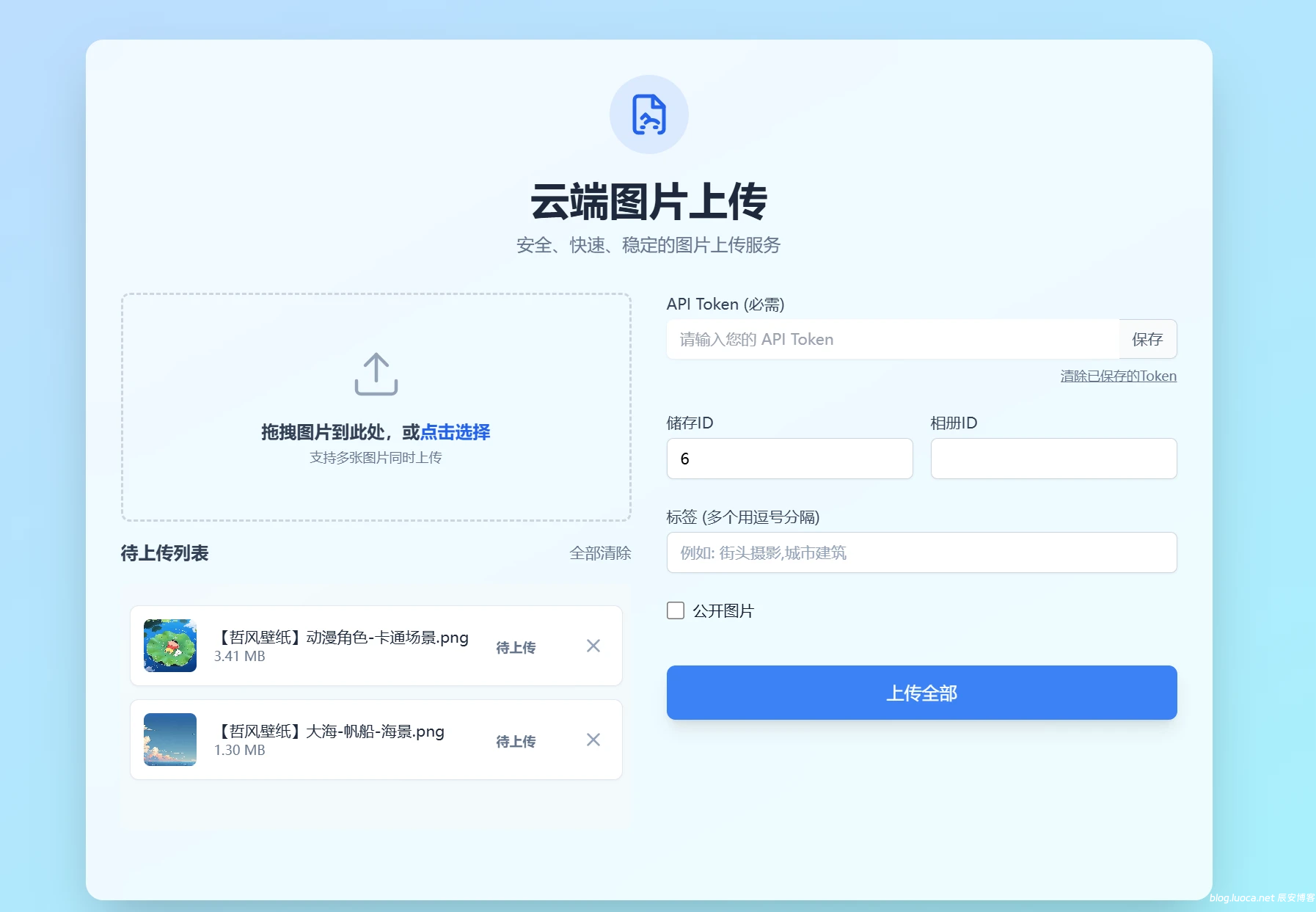Image resolution: width=1316 pixels, height=912 pixels.
Task: Remove the 动漫角色-卡通场景.png file from list
Action: coord(593,646)
